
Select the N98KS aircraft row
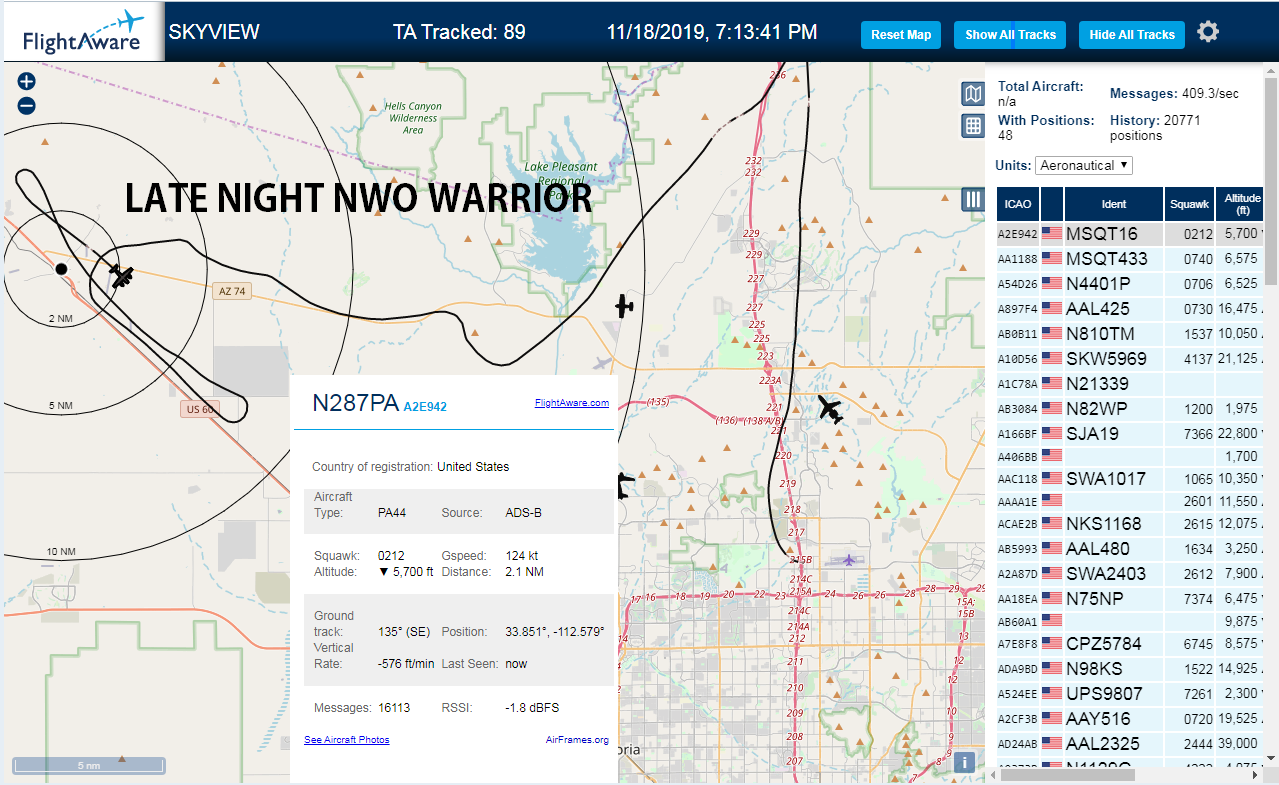[x=1130, y=669]
